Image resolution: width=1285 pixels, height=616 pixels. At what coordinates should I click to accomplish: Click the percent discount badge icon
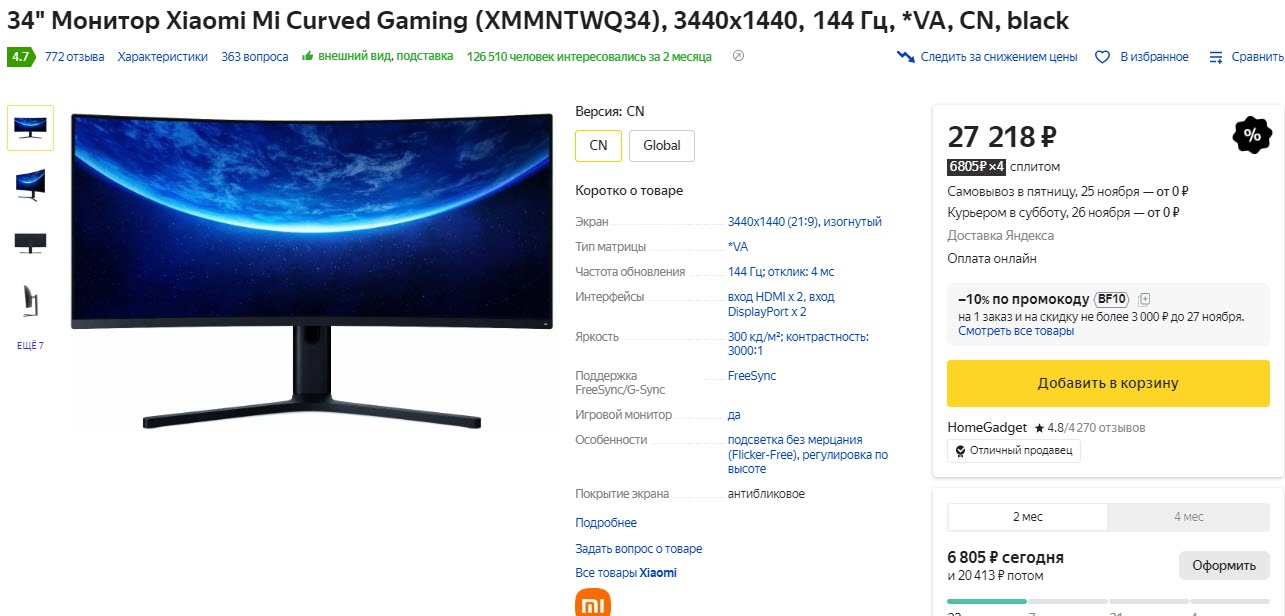(1252, 135)
